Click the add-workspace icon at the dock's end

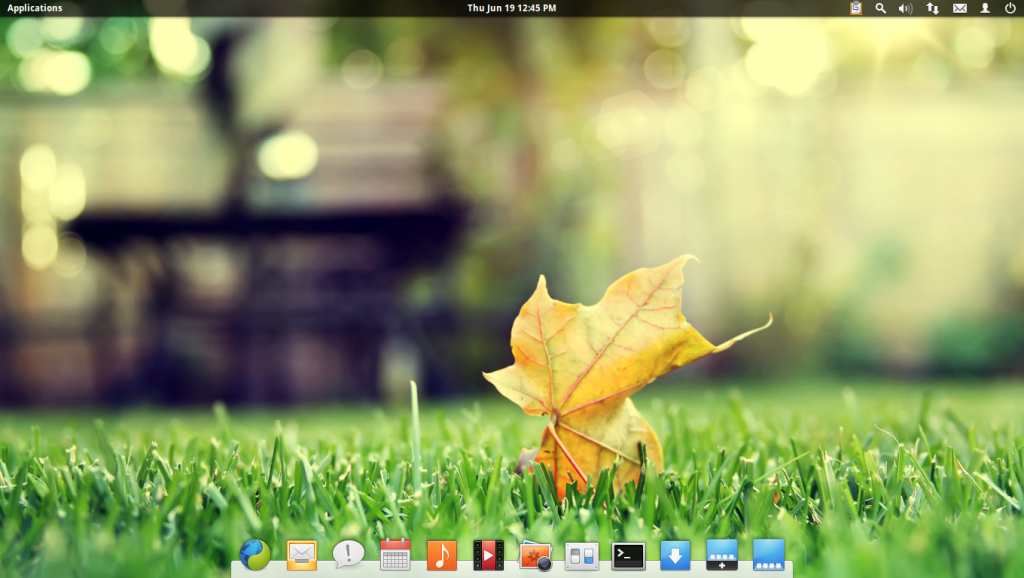[x=720, y=556]
